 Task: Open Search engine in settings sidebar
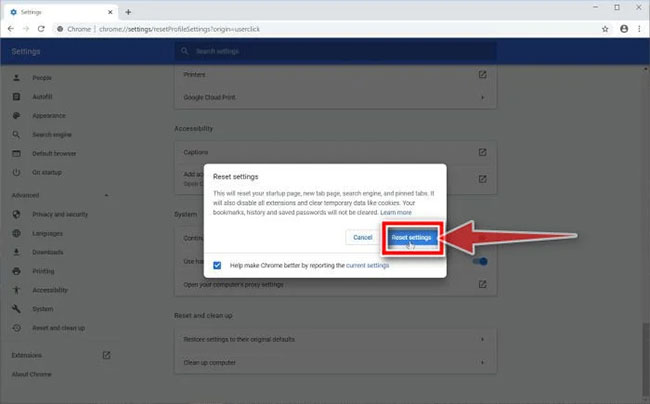(52, 135)
